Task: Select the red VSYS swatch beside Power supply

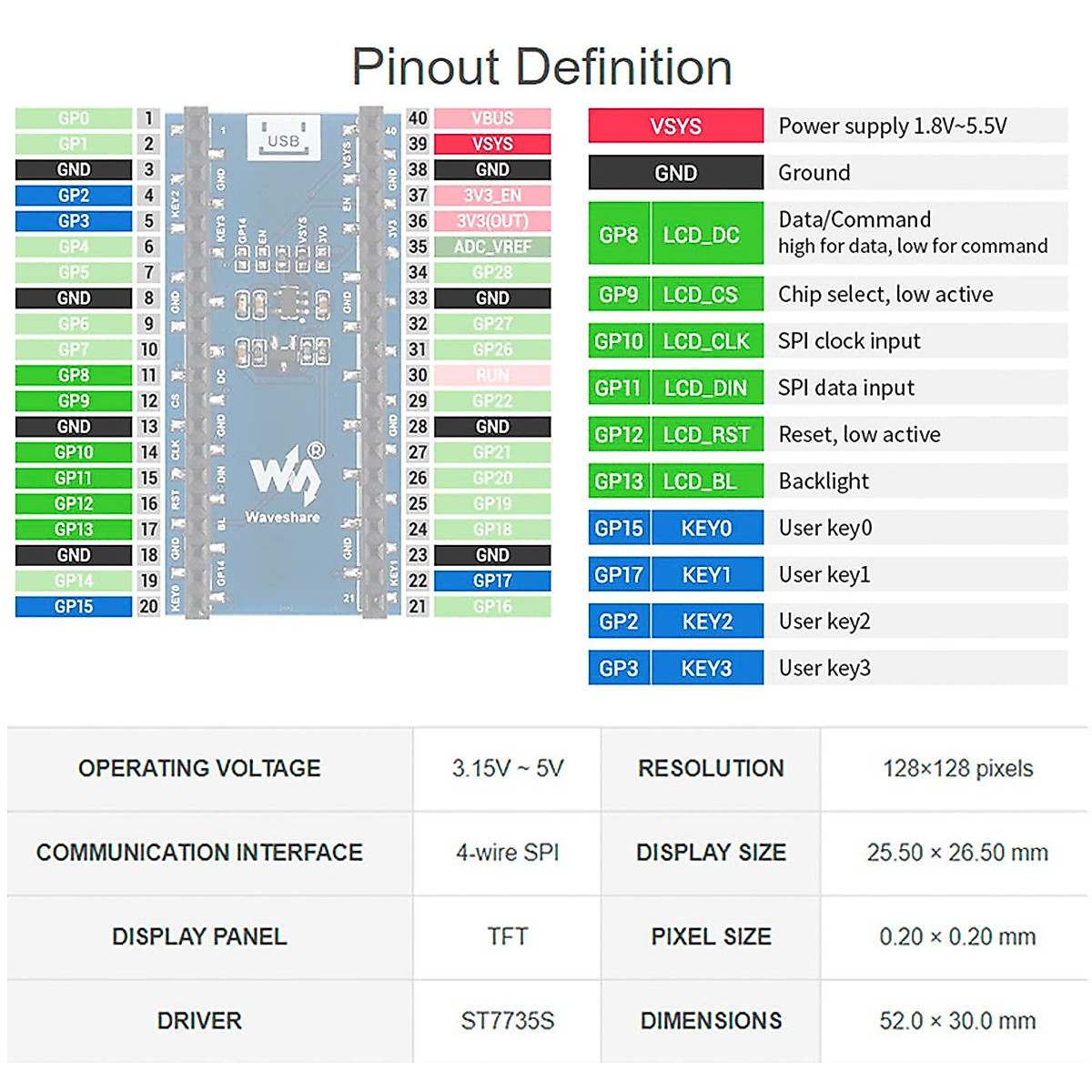Action: pyautogui.click(x=675, y=126)
